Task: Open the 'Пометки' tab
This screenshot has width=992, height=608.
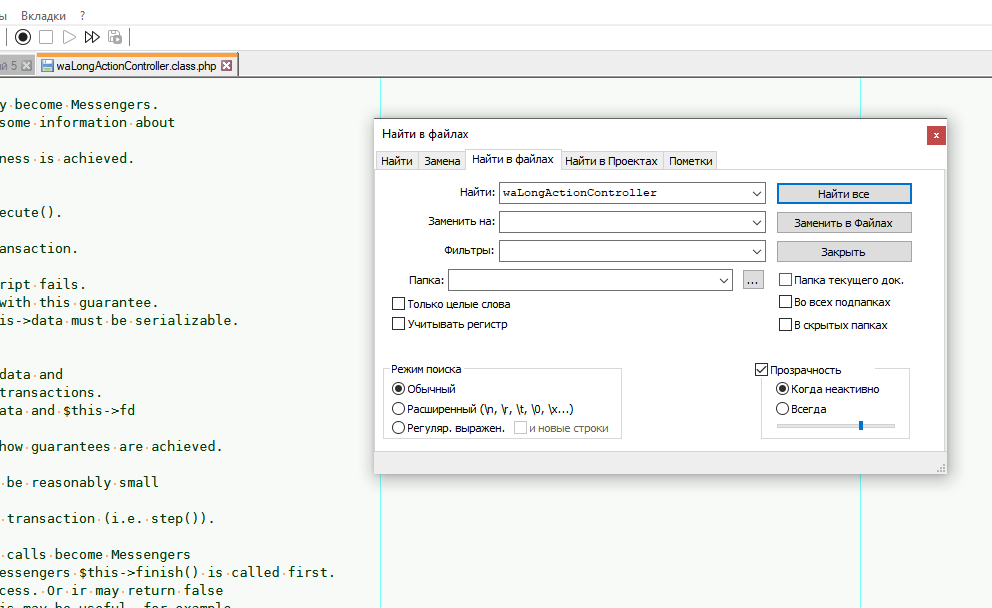Action: (x=690, y=161)
